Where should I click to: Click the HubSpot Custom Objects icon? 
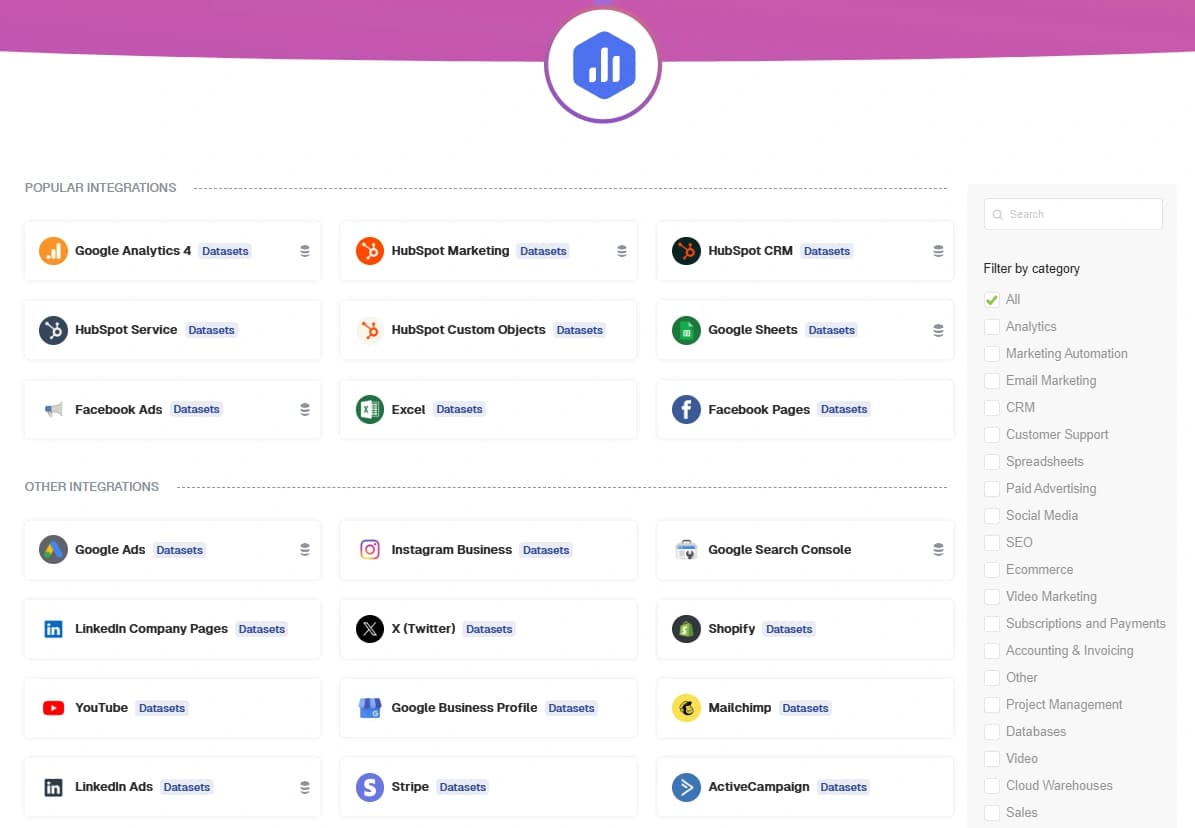coord(370,330)
